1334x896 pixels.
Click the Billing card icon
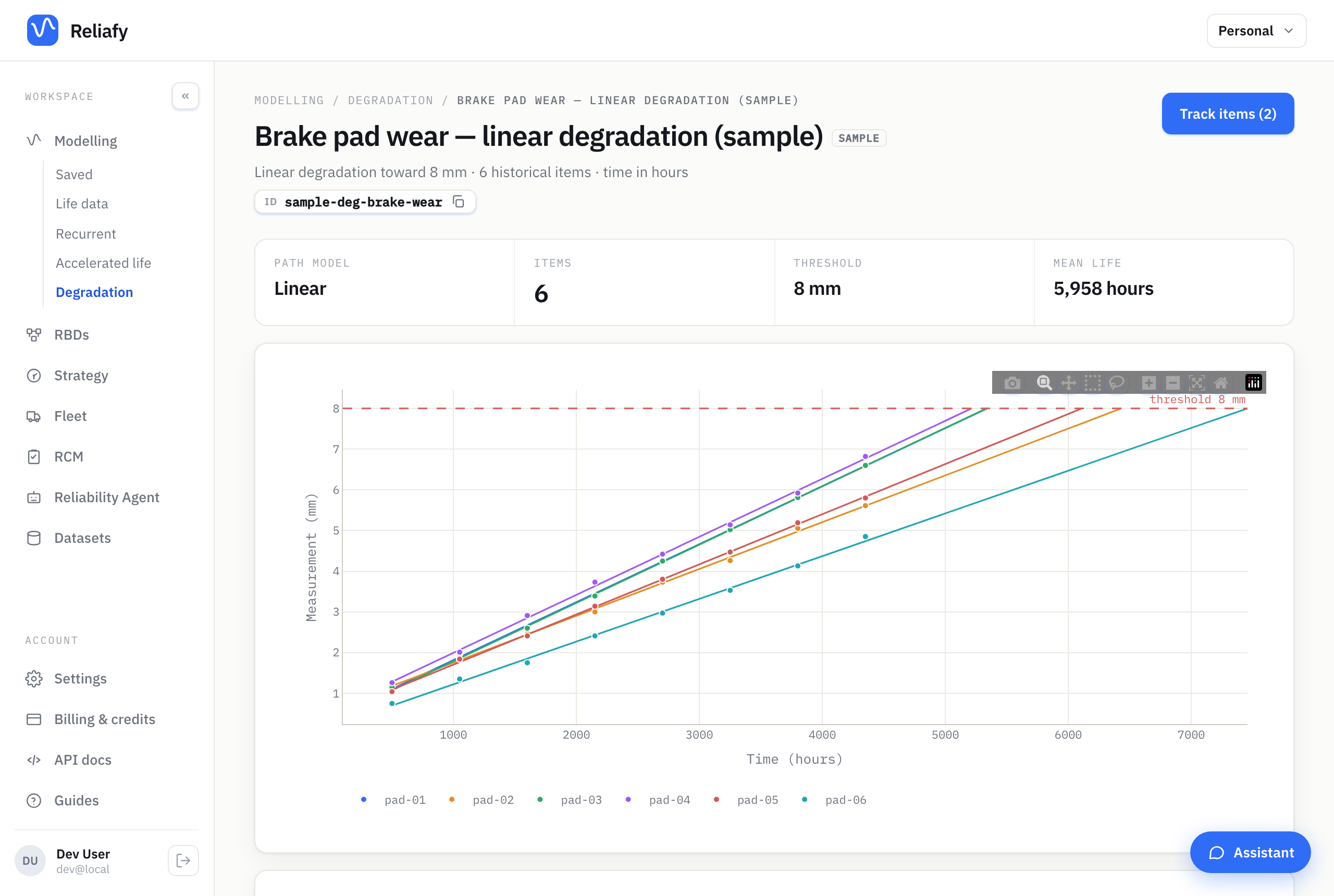pyautogui.click(x=34, y=719)
